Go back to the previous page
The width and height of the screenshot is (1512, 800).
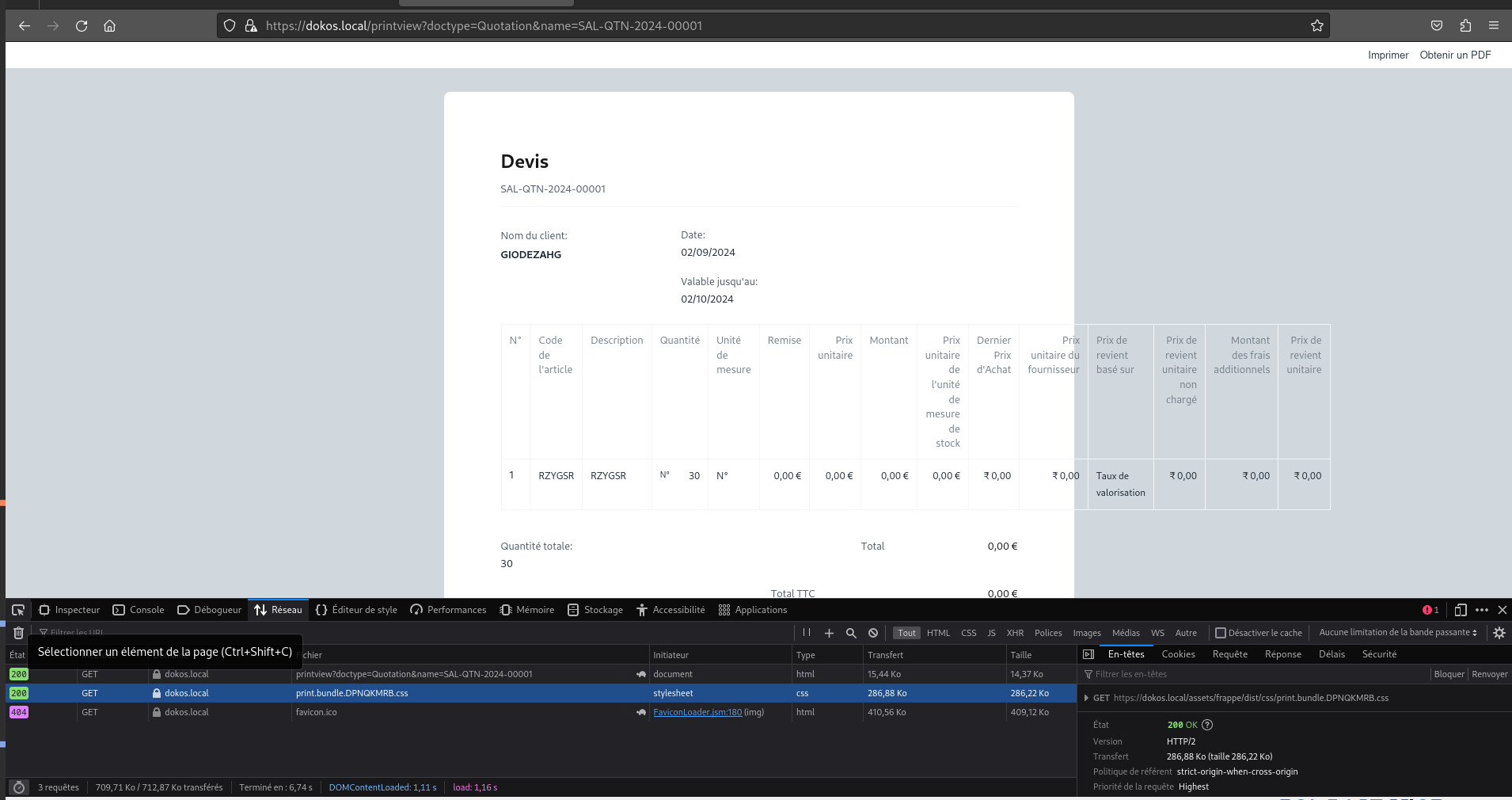pyautogui.click(x=25, y=25)
